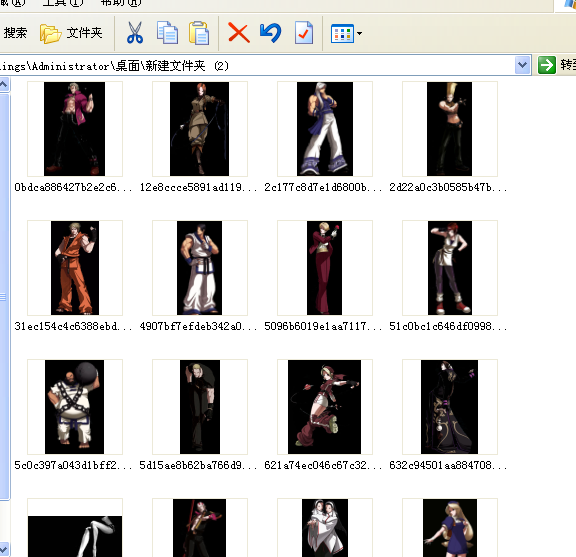Click file name 2c177c8d7e1d6800b...
Screen dimensions: 576x557
point(323,187)
